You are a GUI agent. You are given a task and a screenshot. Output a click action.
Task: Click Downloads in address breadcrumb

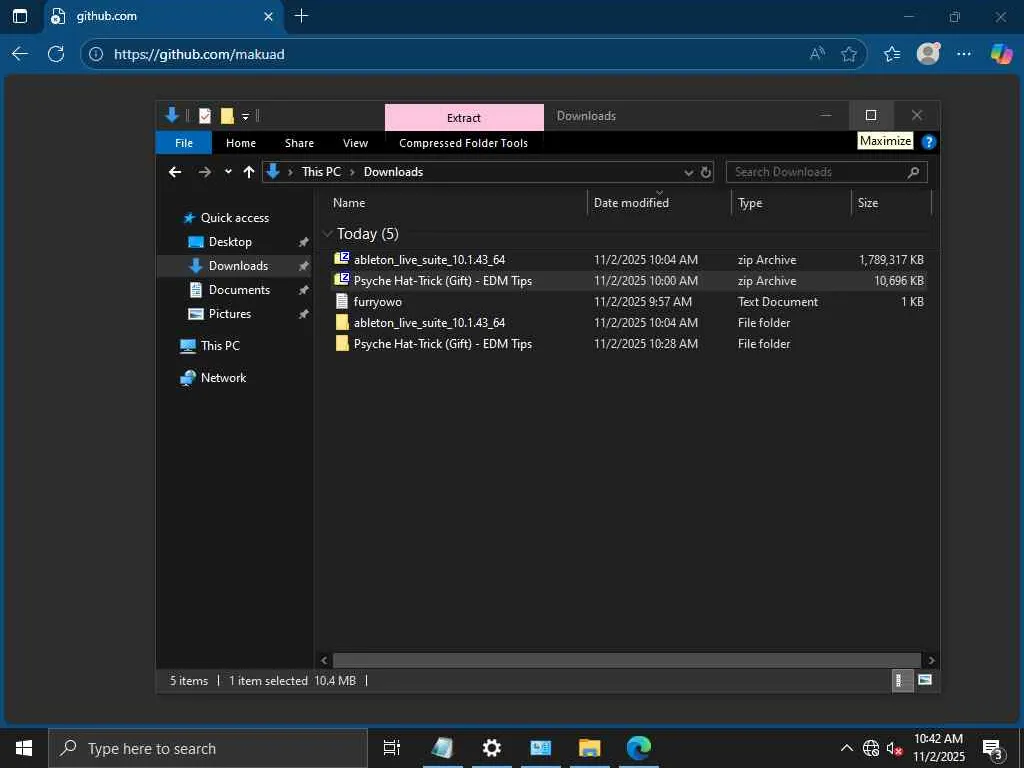[x=393, y=172]
